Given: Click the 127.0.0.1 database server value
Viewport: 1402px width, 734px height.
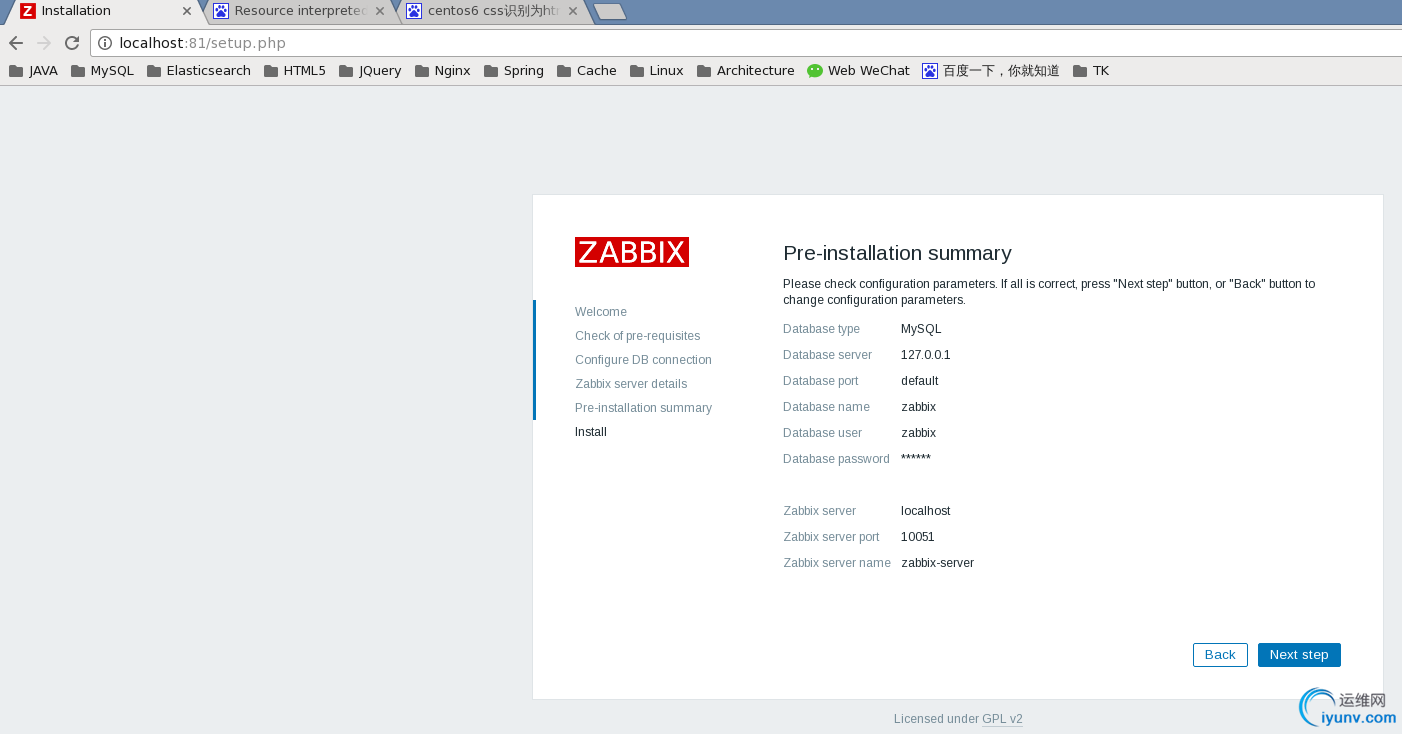Looking at the screenshot, I should point(926,355).
